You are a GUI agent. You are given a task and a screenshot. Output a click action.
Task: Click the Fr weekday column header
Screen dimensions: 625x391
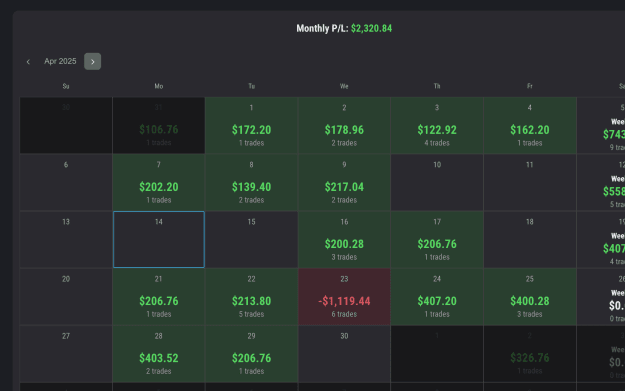pyautogui.click(x=530, y=86)
